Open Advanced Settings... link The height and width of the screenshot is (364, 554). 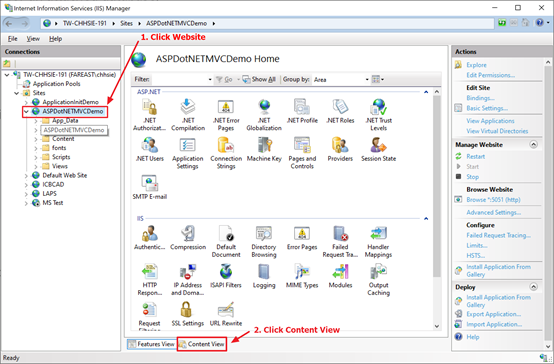[494, 212]
